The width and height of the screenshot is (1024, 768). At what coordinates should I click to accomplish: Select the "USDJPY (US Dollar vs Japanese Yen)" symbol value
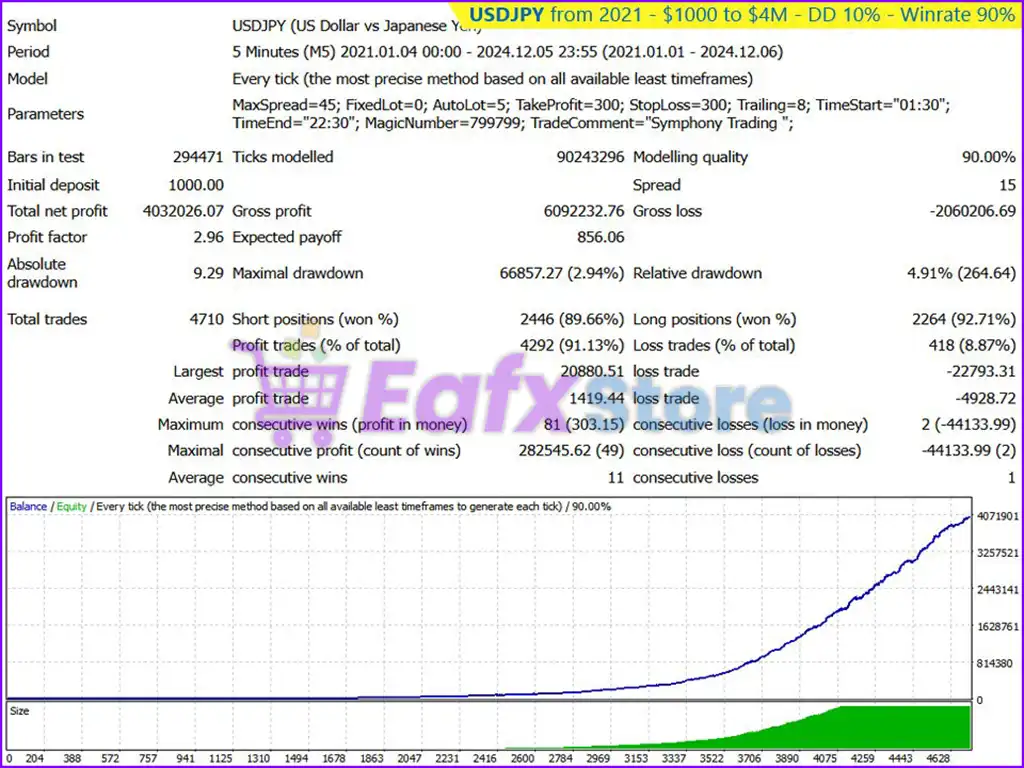357,26
